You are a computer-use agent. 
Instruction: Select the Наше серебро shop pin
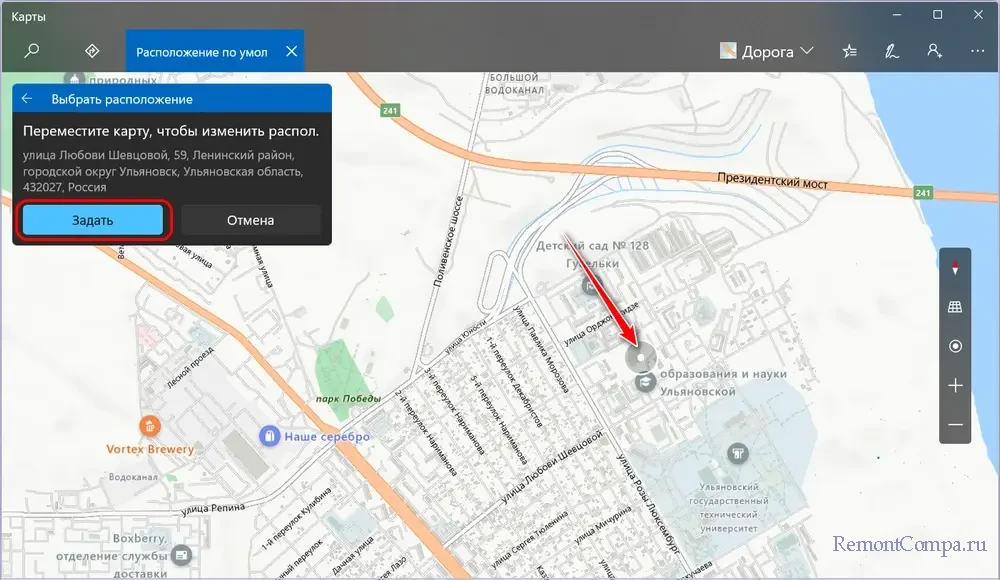[x=270, y=436]
